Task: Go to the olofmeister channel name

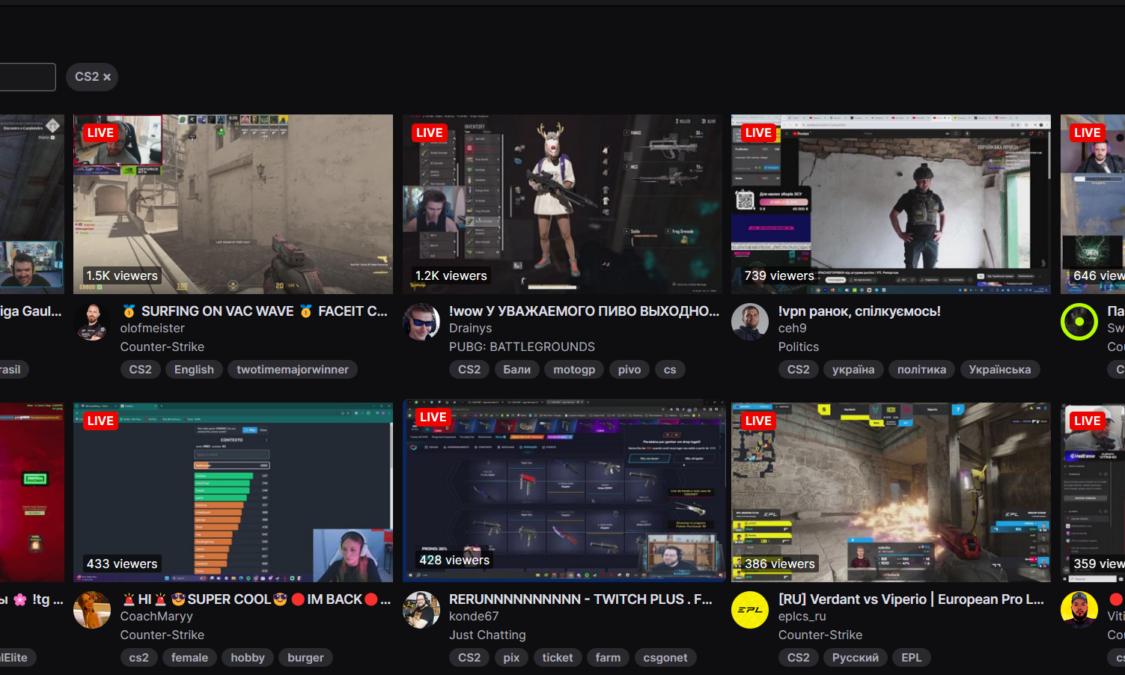Action: click(x=152, y=329)
